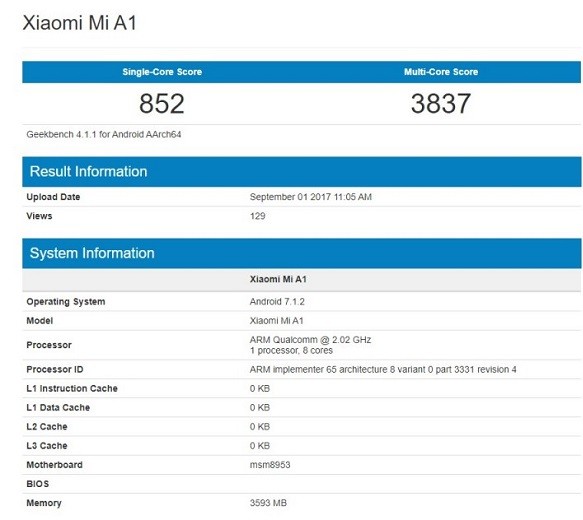The image size is (583, 520).
Task: Select the Memory value 3593 MB
Action: pos(268,503)
